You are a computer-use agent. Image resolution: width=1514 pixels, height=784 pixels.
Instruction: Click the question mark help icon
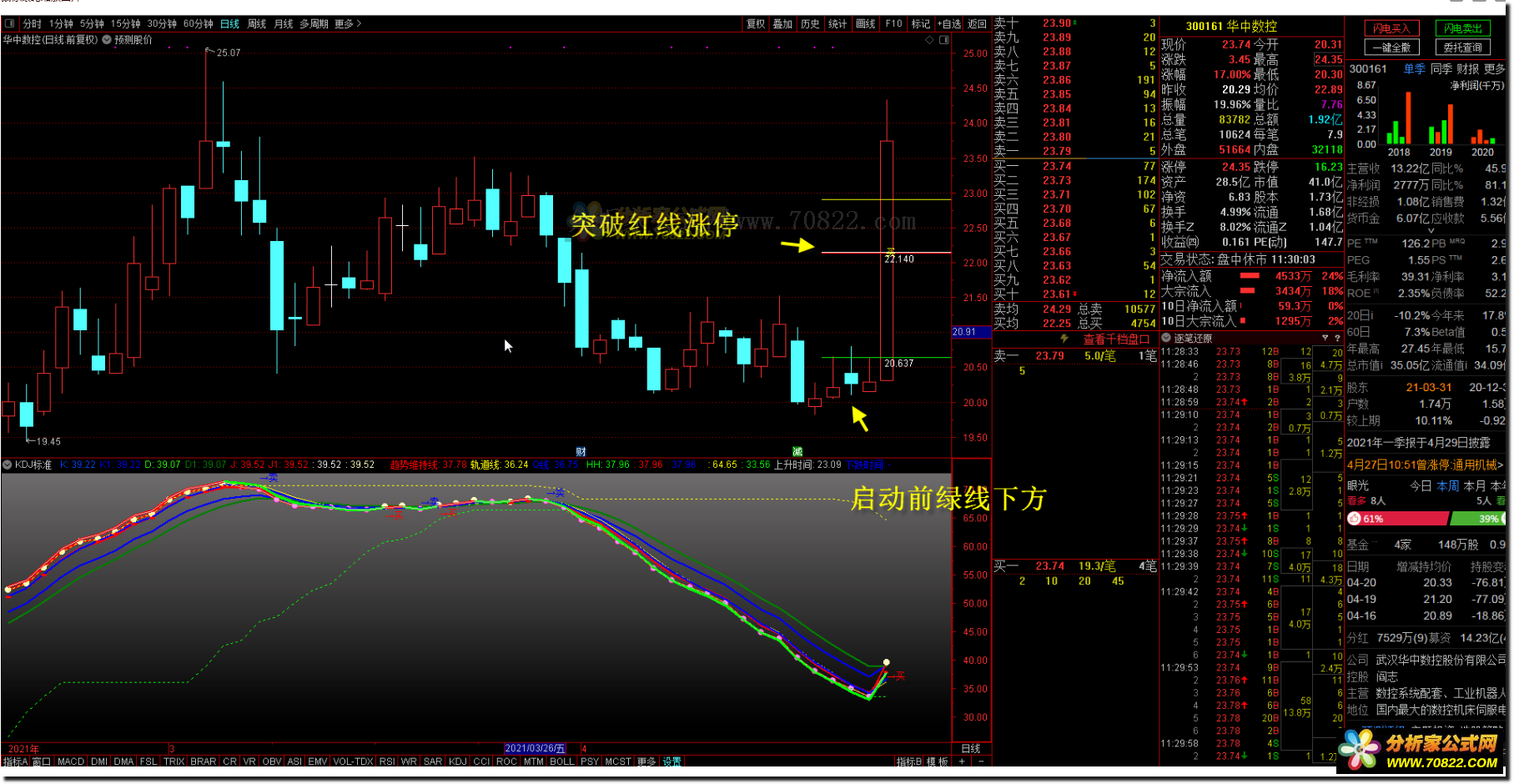pyautogui.click(x=1337, y=338)
